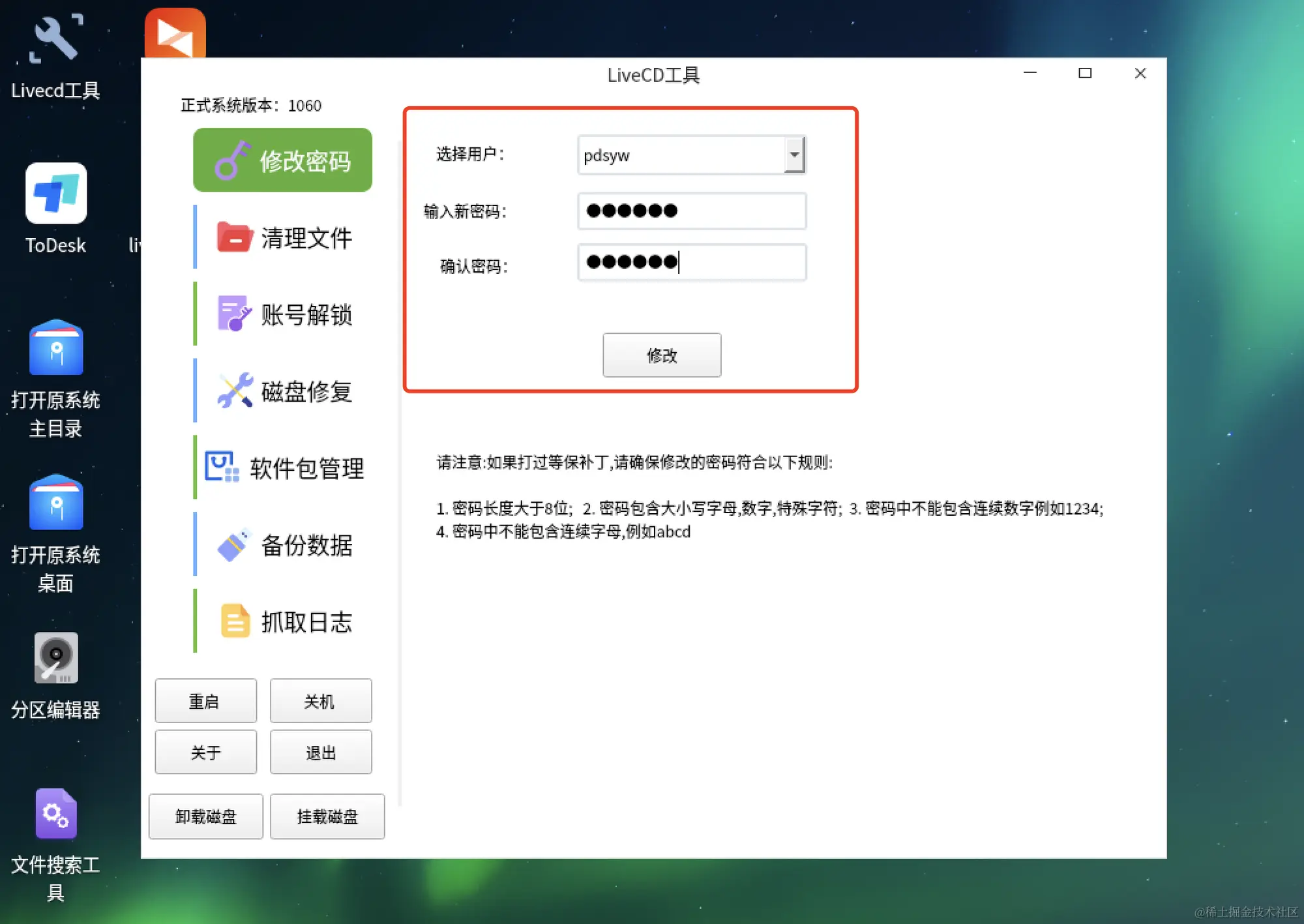Select the 抓取日志 log capture icon

pos(235,621)
